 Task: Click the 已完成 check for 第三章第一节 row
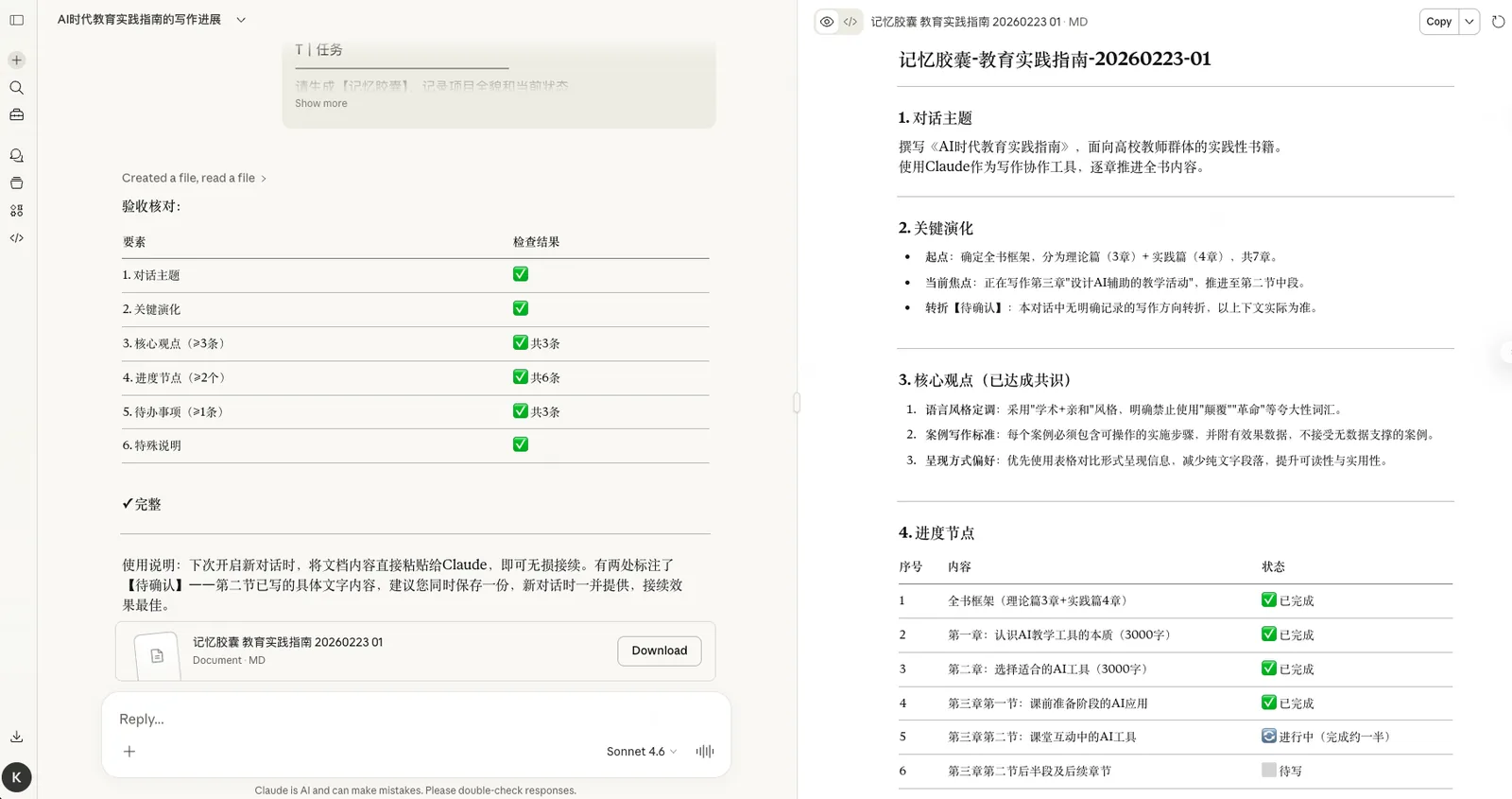pyautogui.click(x=1269, y=702)
